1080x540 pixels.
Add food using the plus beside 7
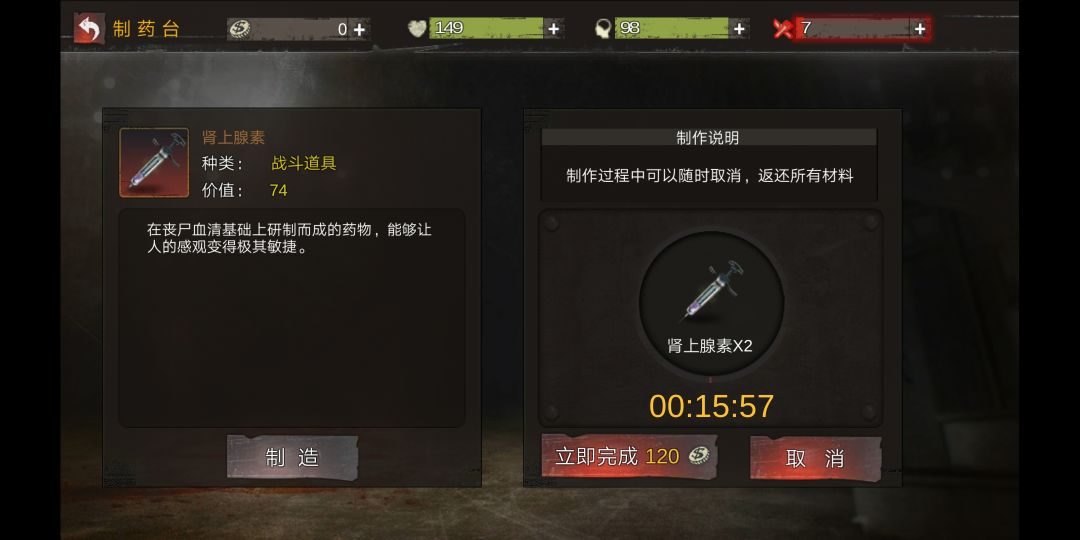click(x=920, y=29)
